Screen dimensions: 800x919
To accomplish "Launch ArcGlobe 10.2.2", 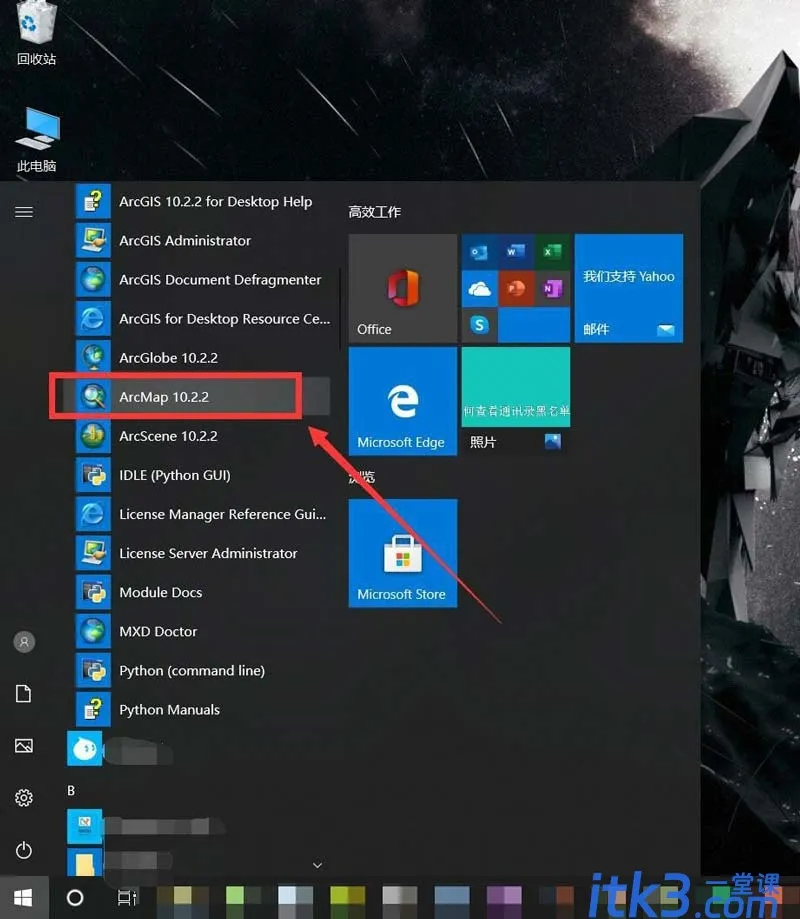I will pyautogui.click(x=202, y=358).
